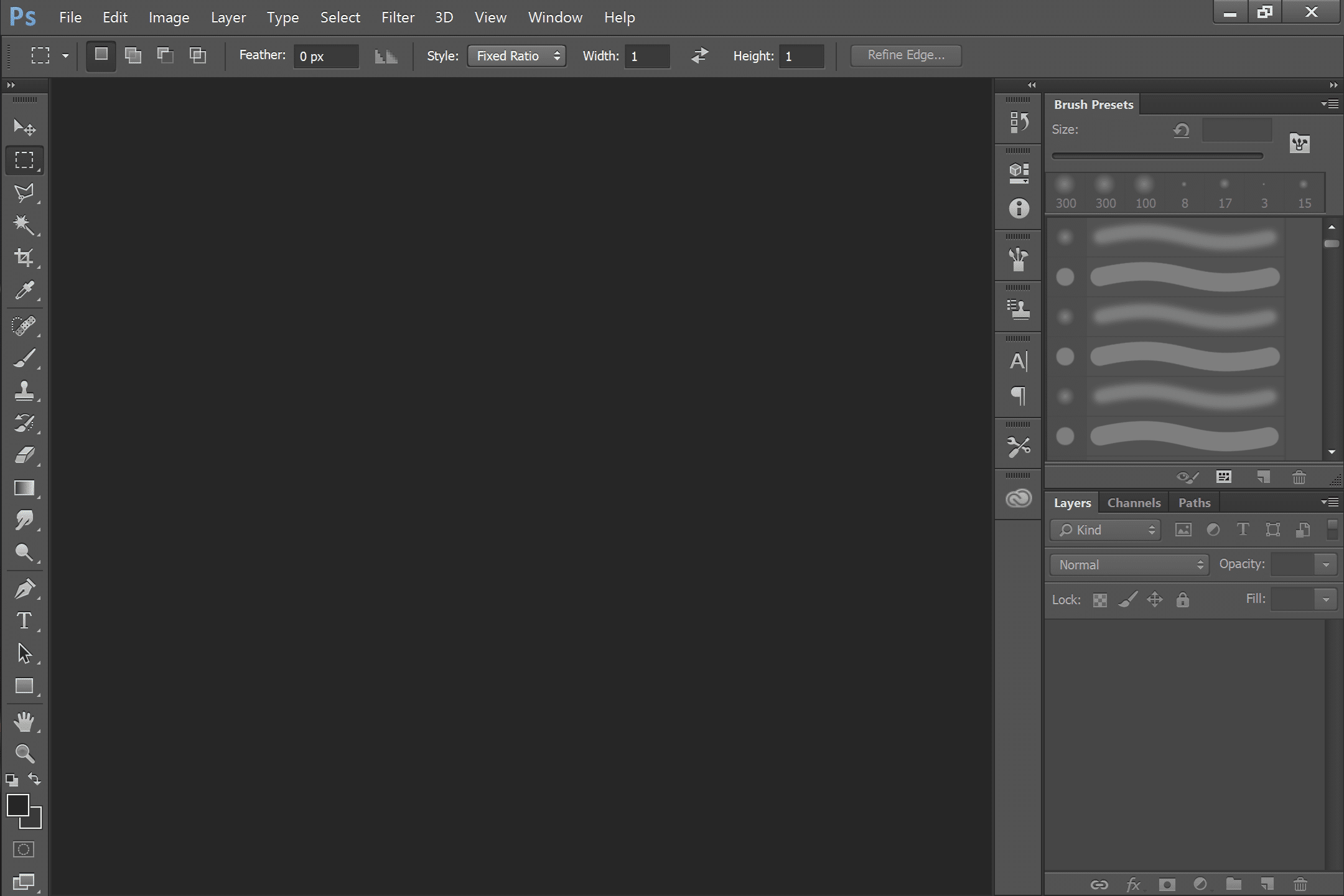The width and height of the screenshot is (1344, 896).
Task: Select the Polygonal Lasso tool
Action: [24, 193]
